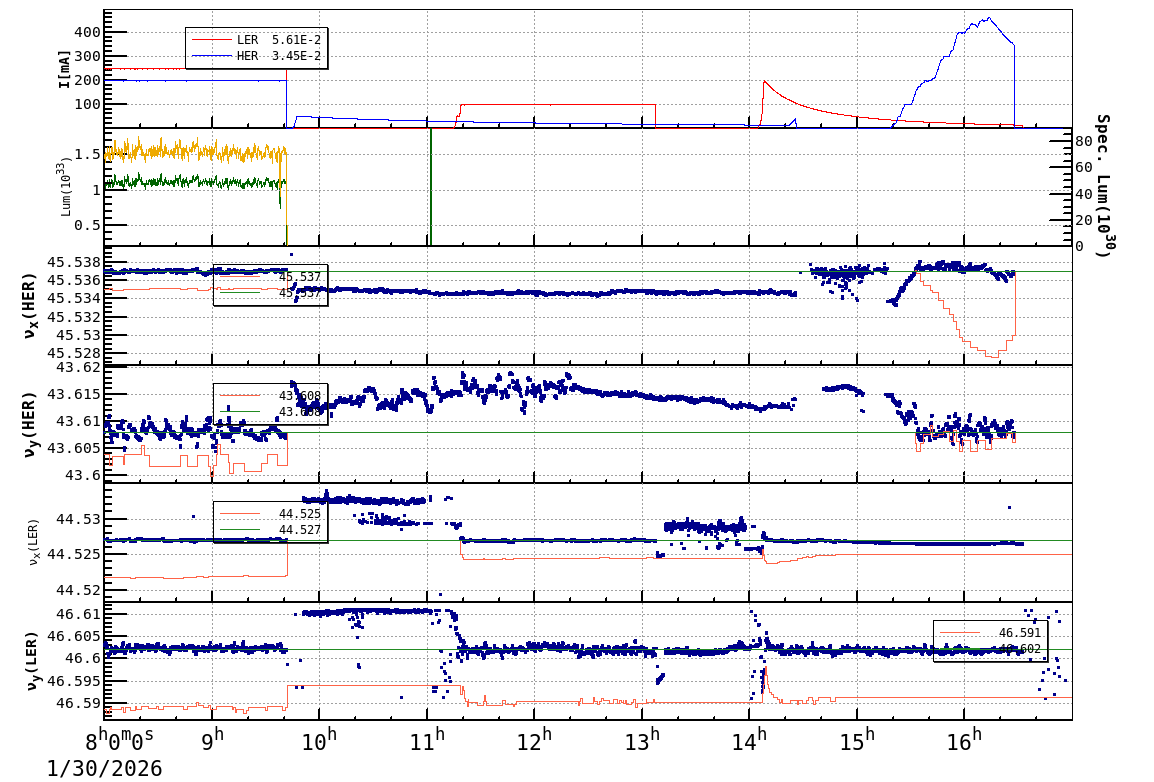Click the 16h time axis label
The height and width of the screenshot is (782, 1154).
[x=965, y=739]
